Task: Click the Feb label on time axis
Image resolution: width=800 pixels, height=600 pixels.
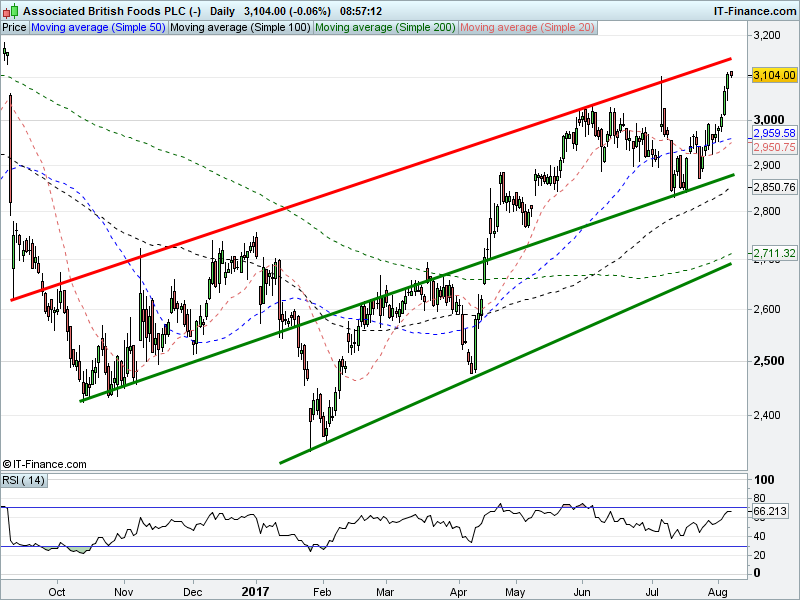Action: (x=322, y=592)
